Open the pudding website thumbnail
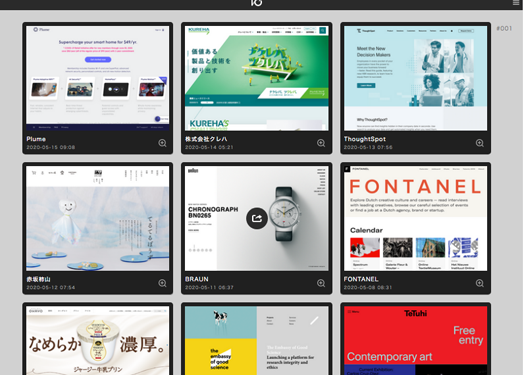Image resolution: width=523 pixels, height=375 pixels. pyautogui.click(x=98, y=341)
